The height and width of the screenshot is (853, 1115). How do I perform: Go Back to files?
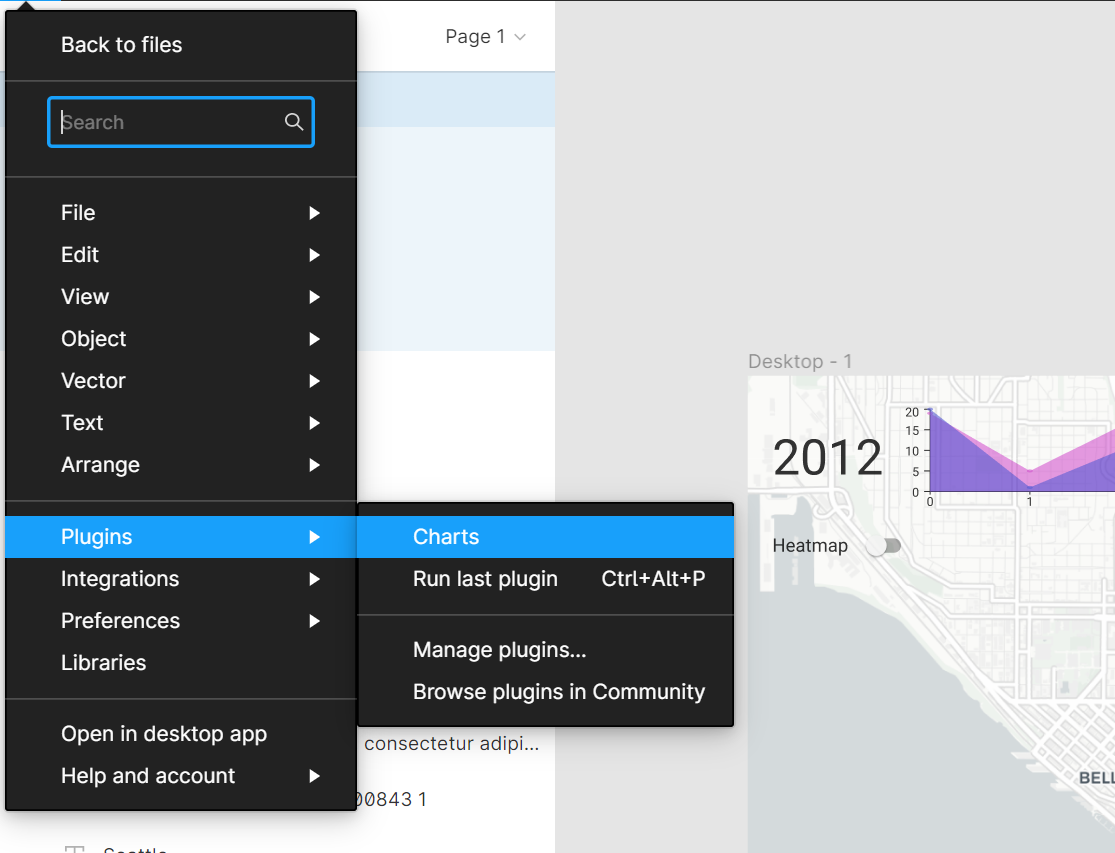click(121, 45)
